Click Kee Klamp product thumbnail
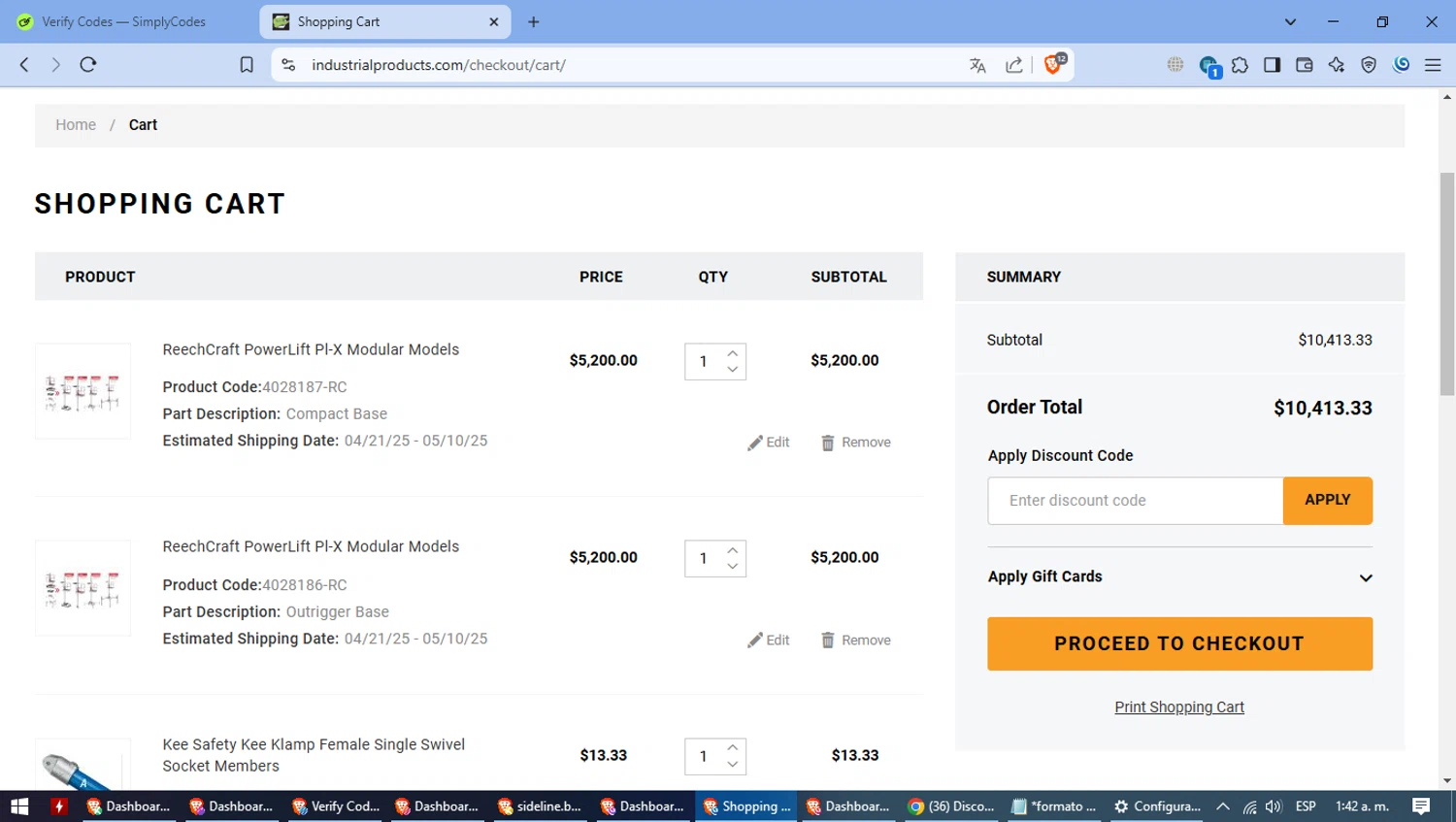Viewport: 1456px width, 822px height. pos(83,766)
